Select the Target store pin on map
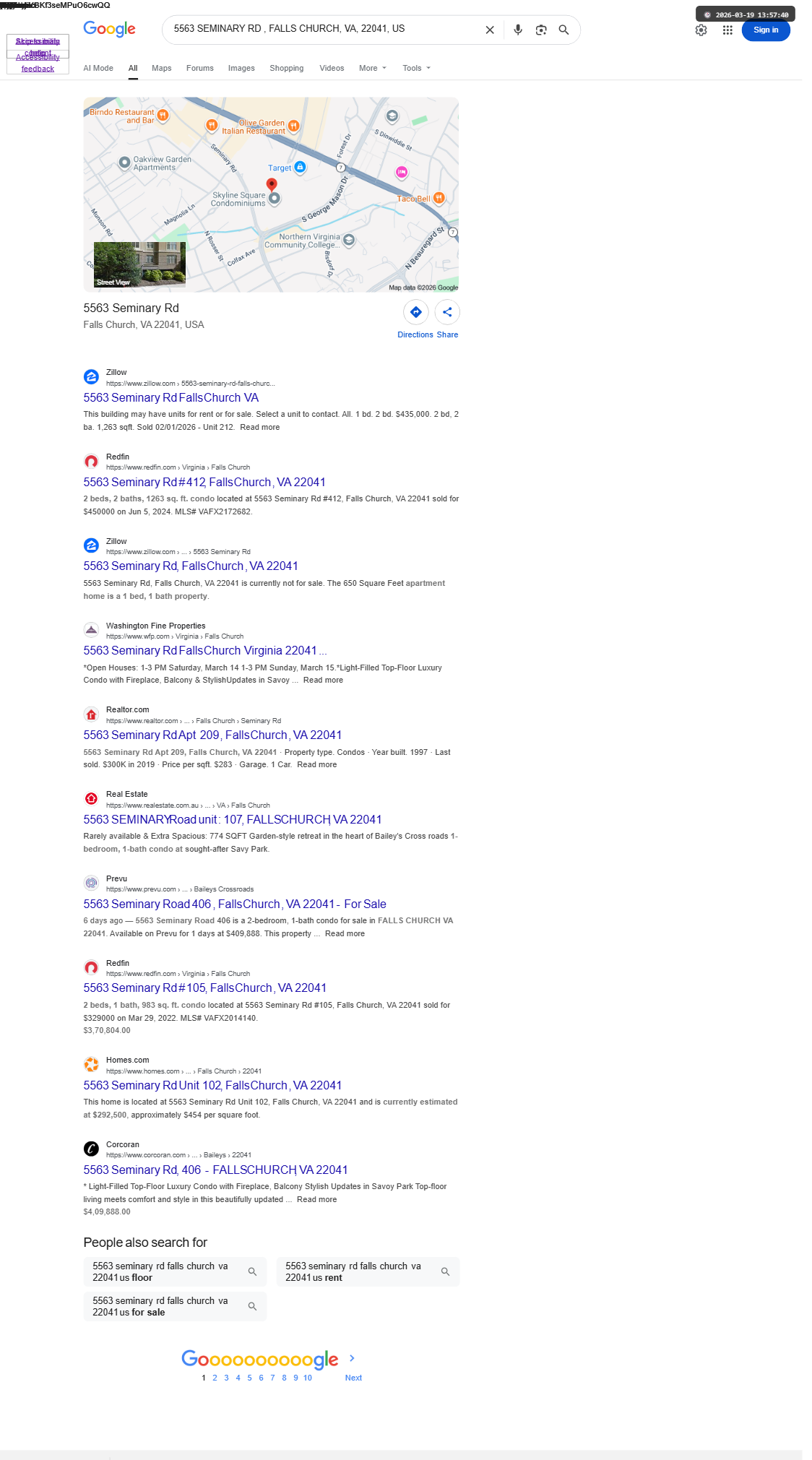 pyautogui.click(x=300, y=167)
